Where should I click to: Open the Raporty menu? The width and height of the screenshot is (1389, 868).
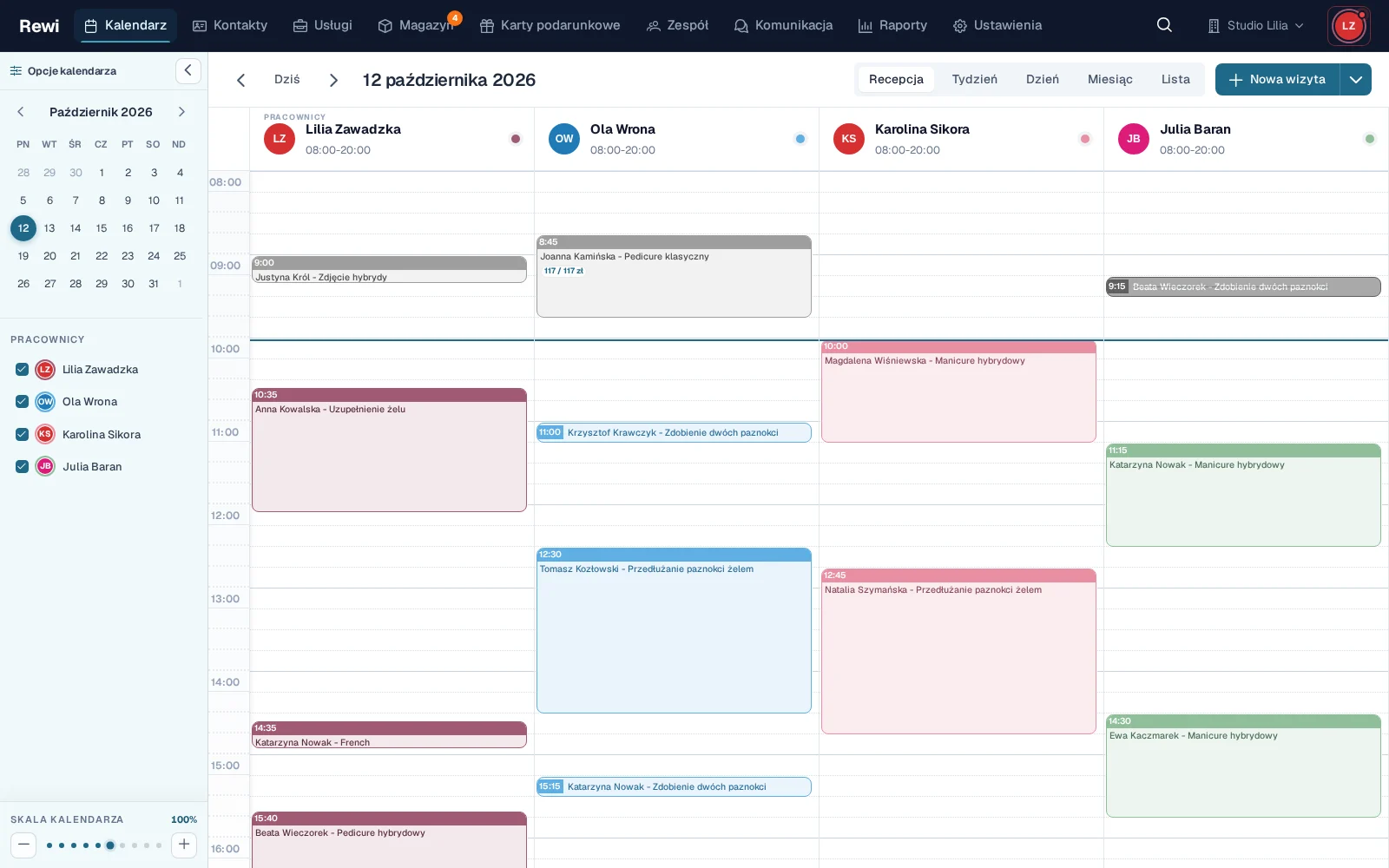coord(893,25)
